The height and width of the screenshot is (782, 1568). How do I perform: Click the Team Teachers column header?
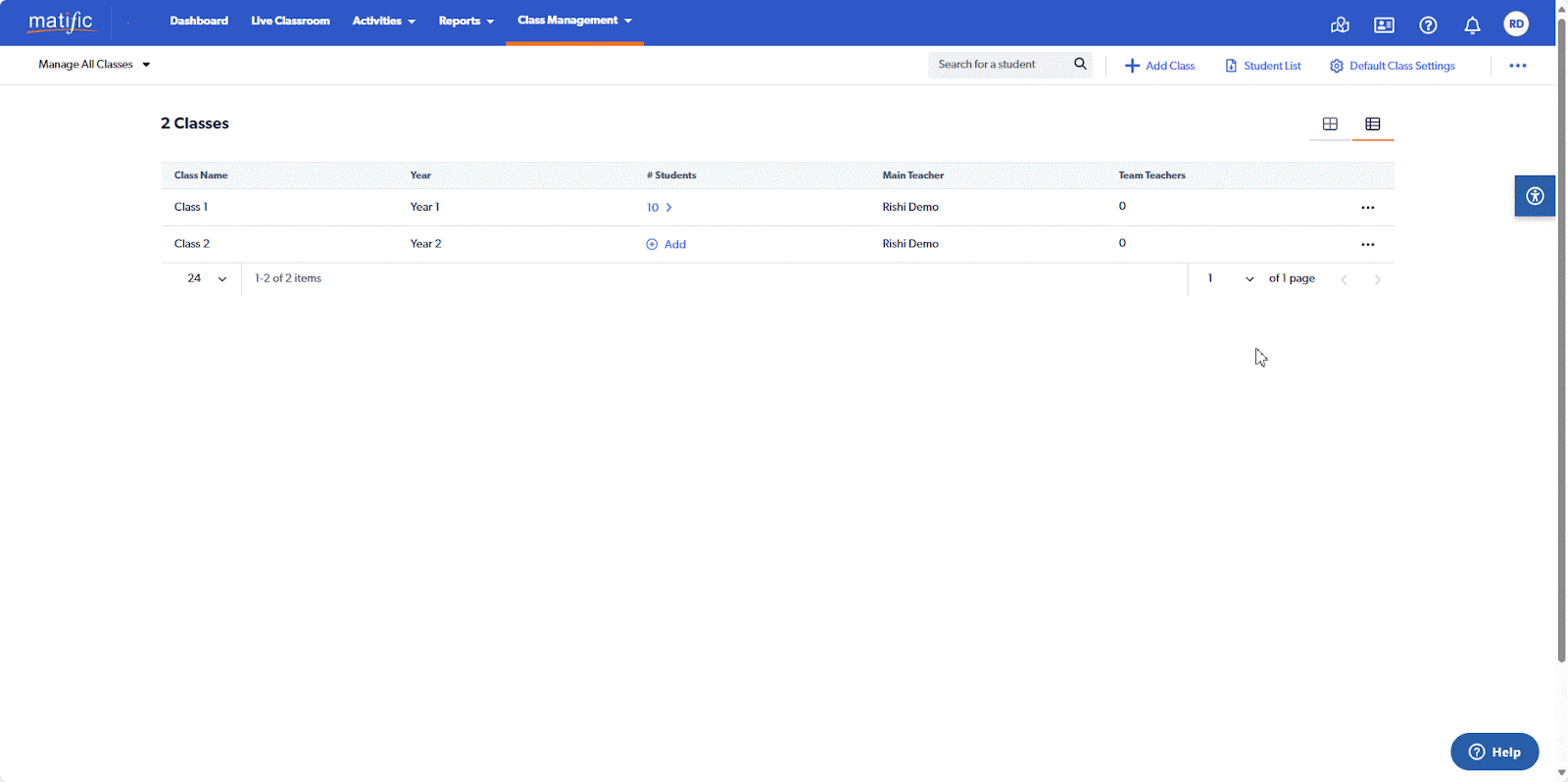(1151, 175)
